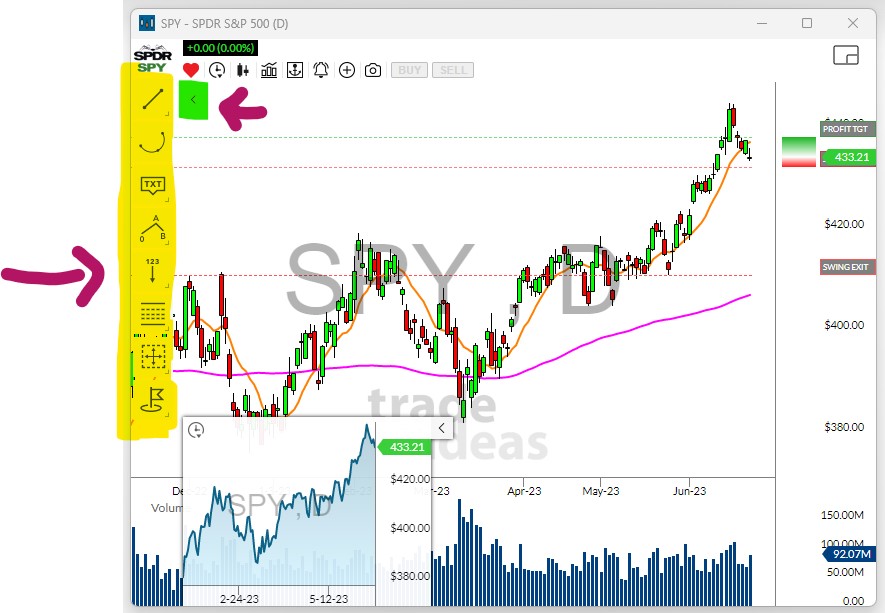
Task: Select the 0-A-B pattern drawing tool
Action: click(153, 229)
